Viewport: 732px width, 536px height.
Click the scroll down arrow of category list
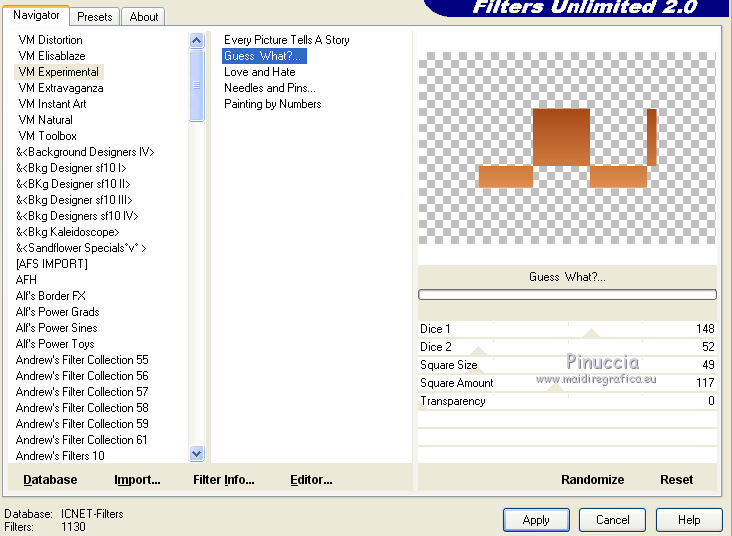click(x=197, y=453)
